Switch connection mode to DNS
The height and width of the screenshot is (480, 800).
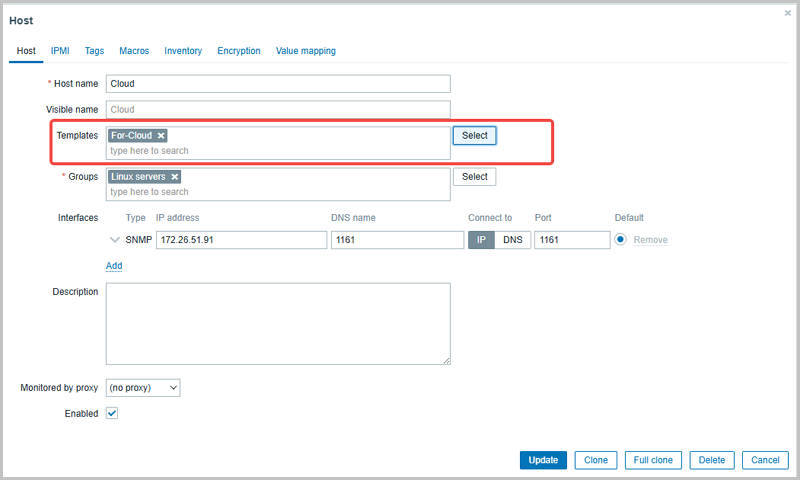[x=512, y=240]
